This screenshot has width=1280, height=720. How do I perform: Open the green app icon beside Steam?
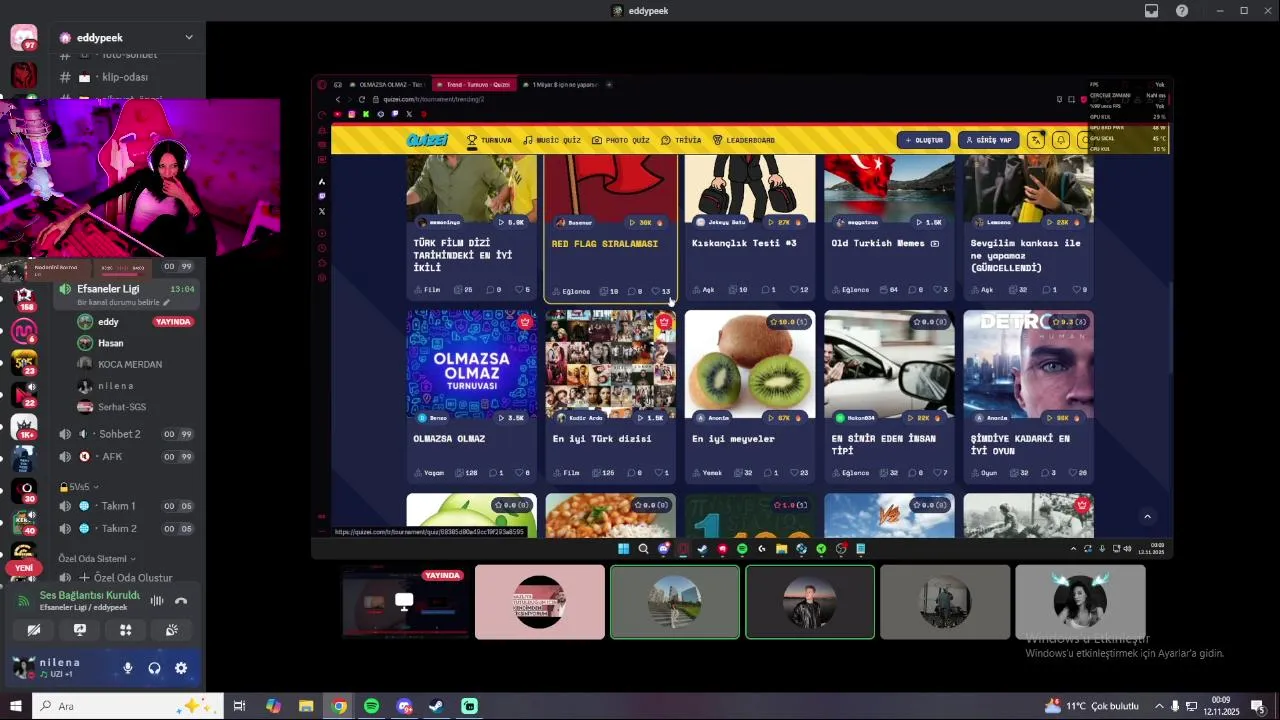(469, 706)
